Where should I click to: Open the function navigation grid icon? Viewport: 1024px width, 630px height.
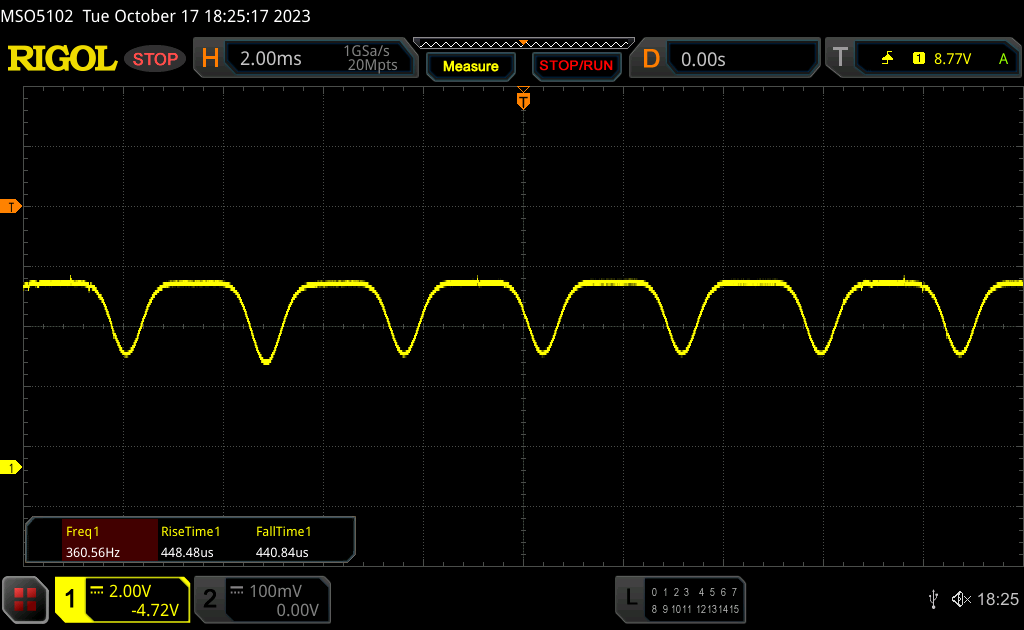pyautogui.click(x=25, y=599)
